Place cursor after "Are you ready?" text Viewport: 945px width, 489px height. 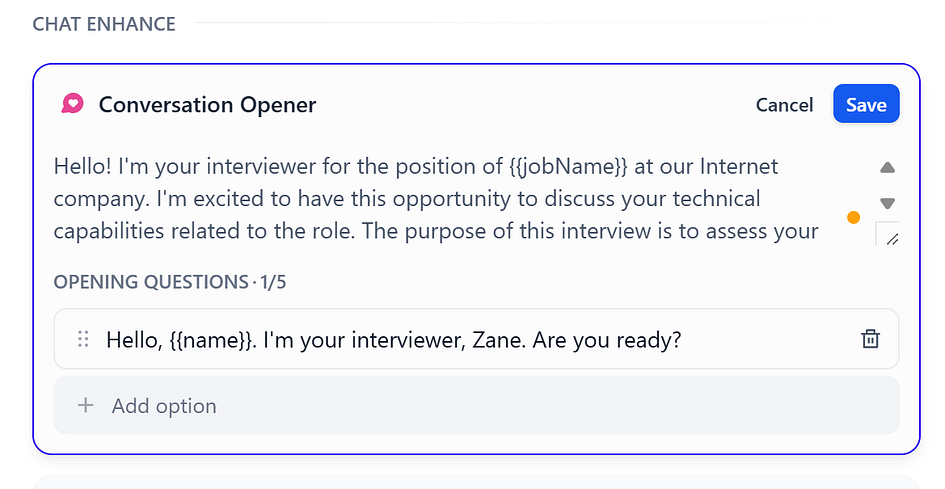(683, 340)
